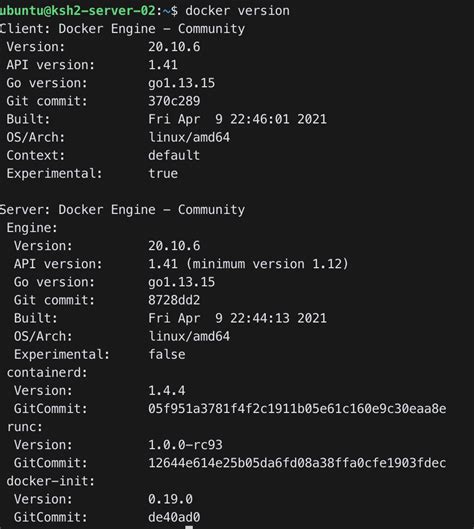Click the Client Docker Engine Community heading
This screenshot has width=474, height=529.
tap(122, 29)
